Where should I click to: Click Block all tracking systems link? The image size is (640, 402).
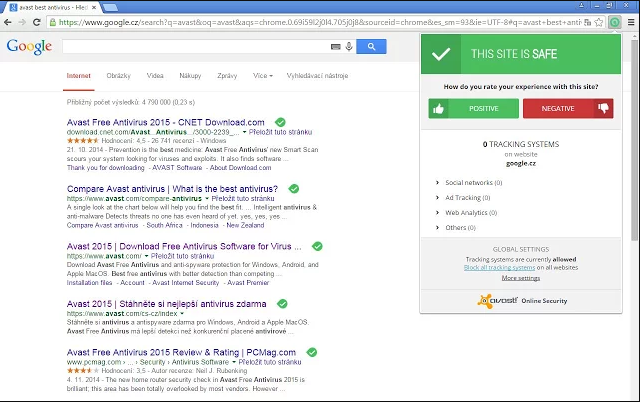(x=499, y=268)
